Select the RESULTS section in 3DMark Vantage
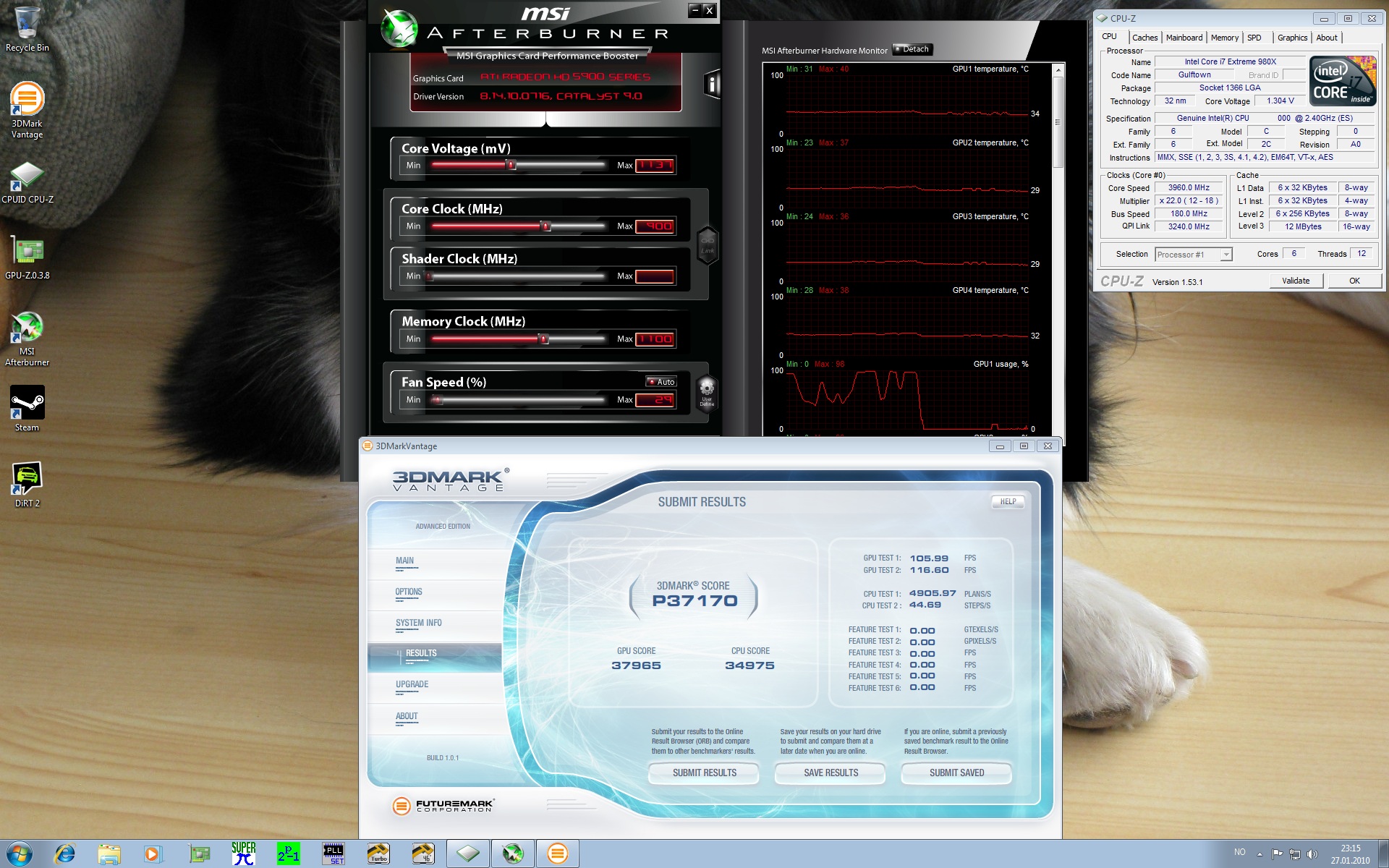This screenshot has height=868, width=1389. click(434, 656)
